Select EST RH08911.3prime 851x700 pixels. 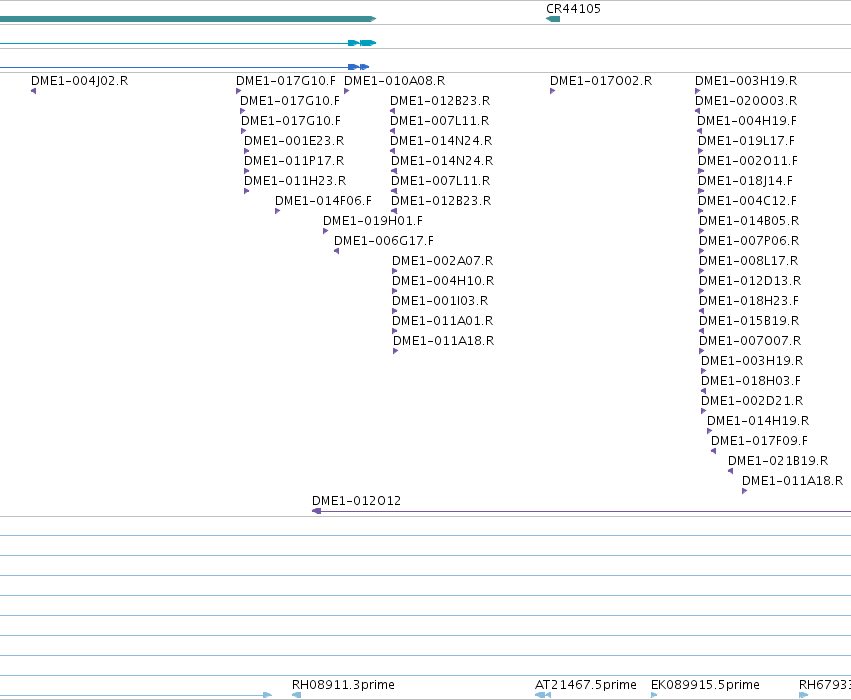click(x=343, y=685)
